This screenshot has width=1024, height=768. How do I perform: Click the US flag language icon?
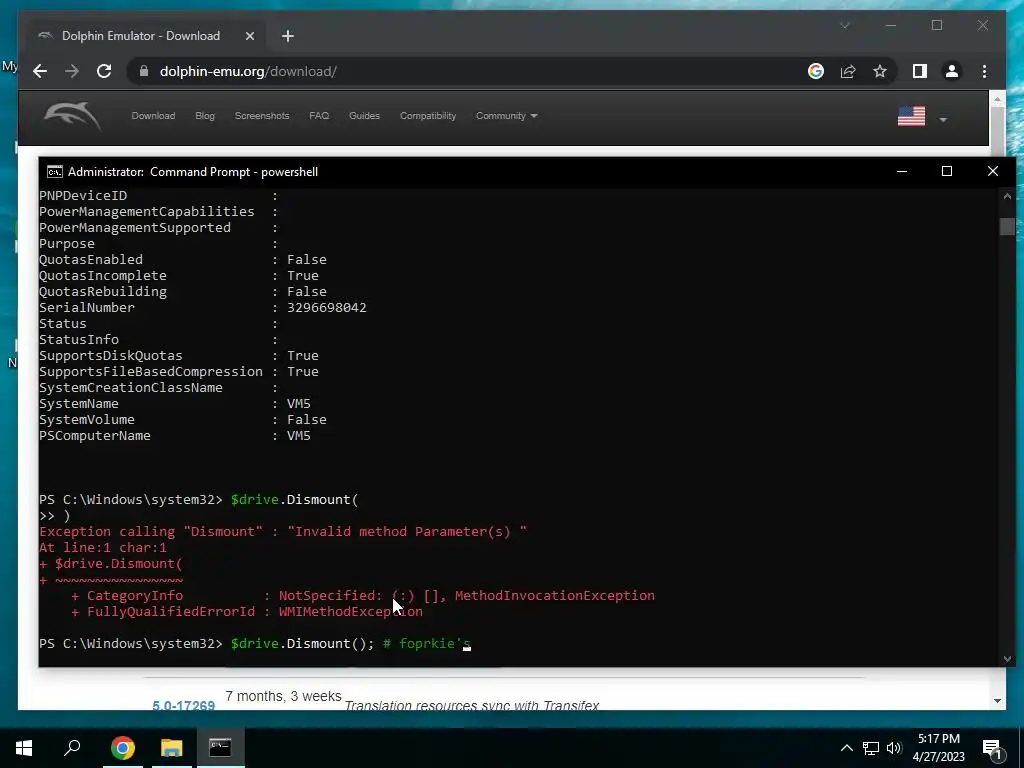pyautogui.click(x=911, y=116)
